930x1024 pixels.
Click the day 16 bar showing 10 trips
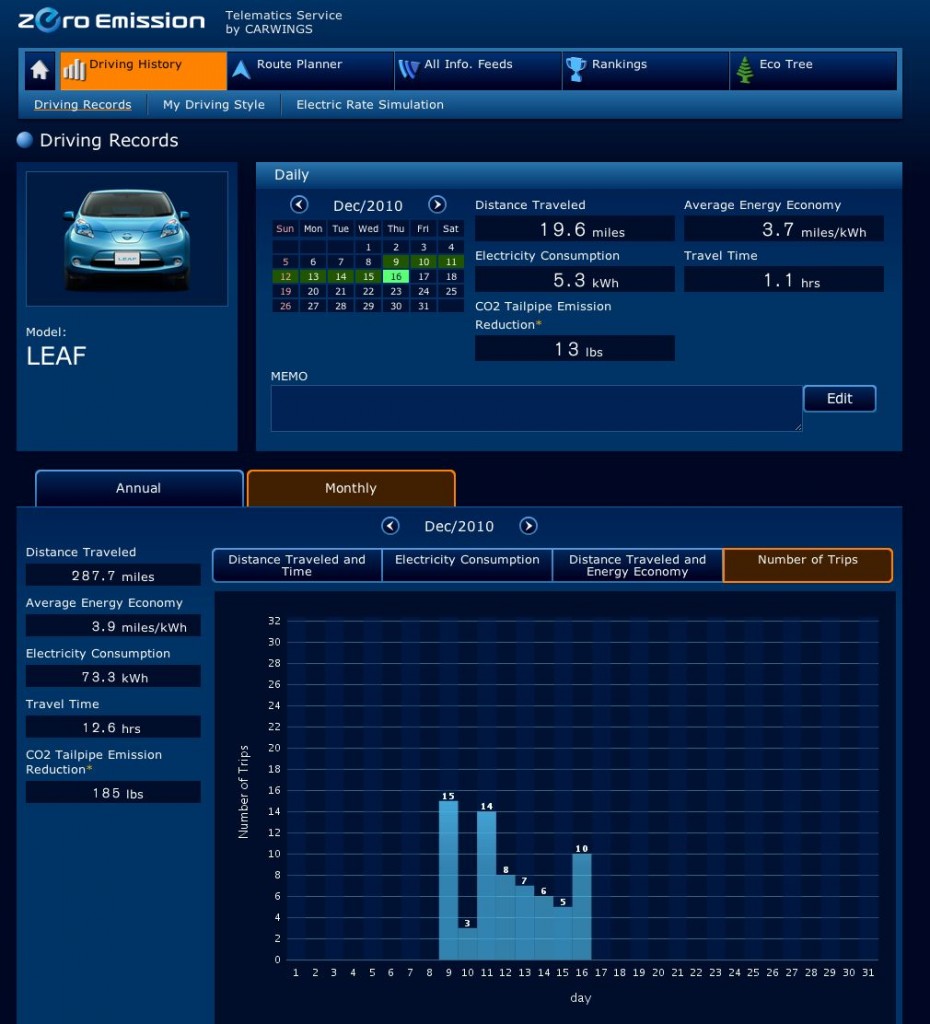click(x=582, y=906)
